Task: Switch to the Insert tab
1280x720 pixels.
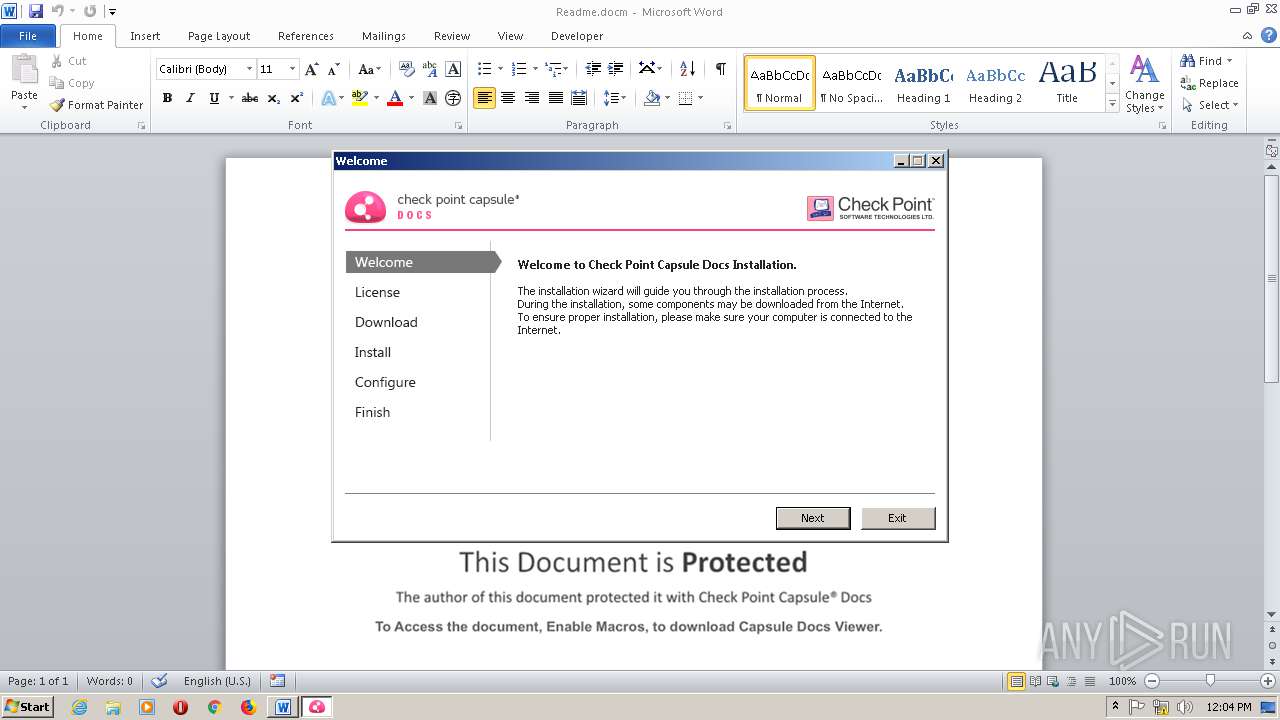Action: (x=145, y=36)
